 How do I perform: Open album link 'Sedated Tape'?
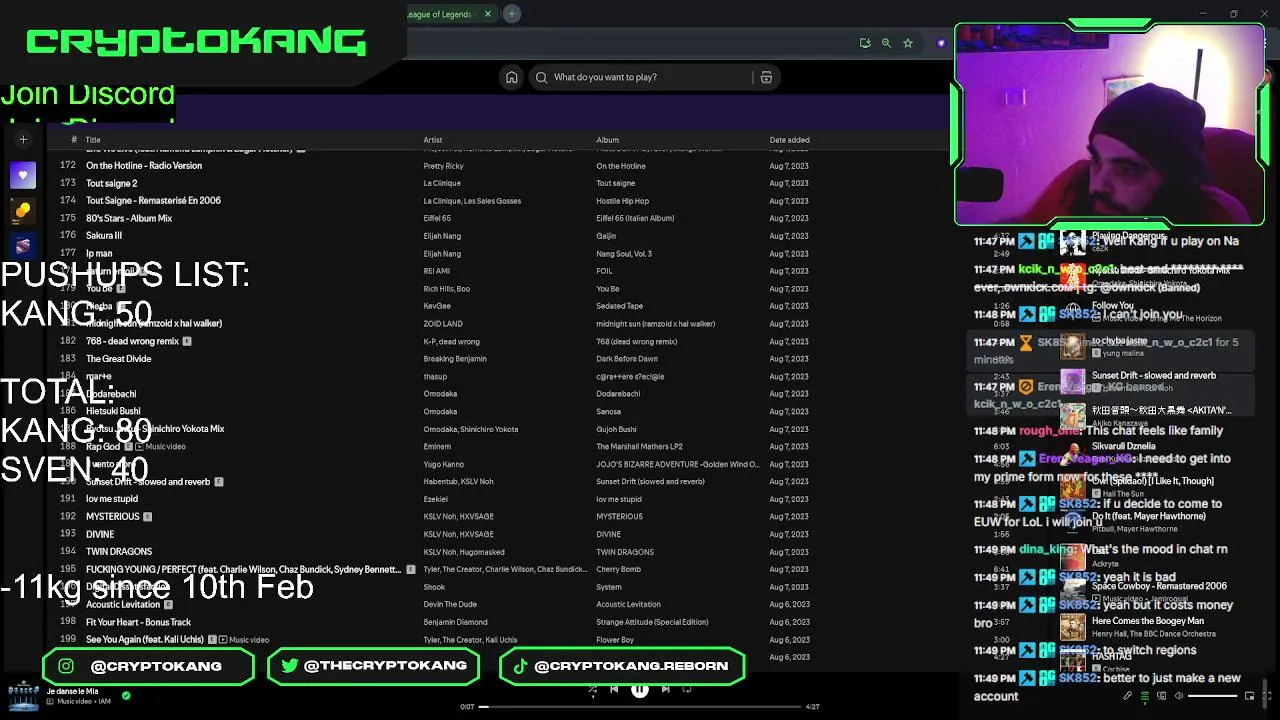pos(621,306)
